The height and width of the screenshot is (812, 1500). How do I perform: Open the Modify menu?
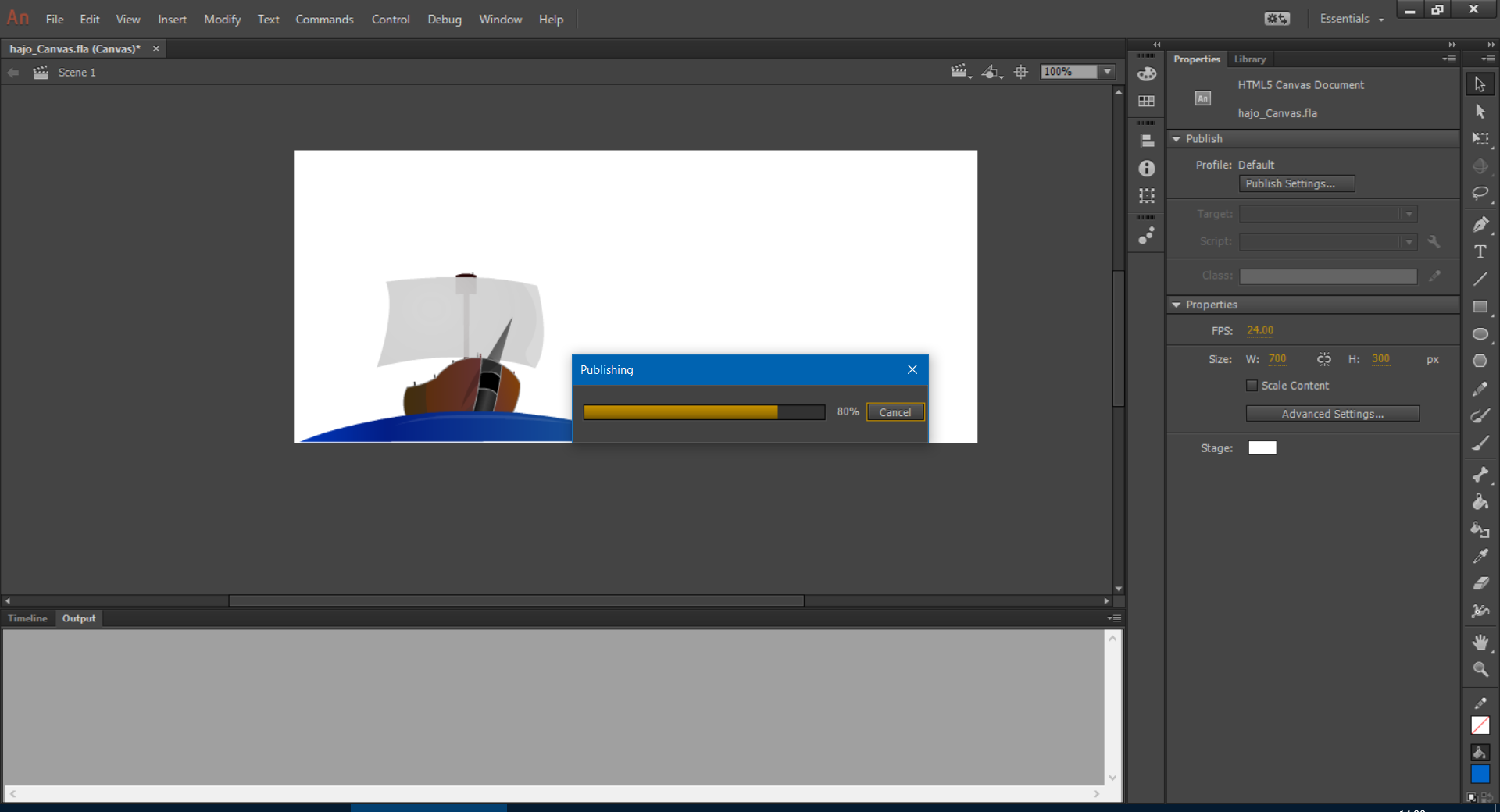point(222,20)
